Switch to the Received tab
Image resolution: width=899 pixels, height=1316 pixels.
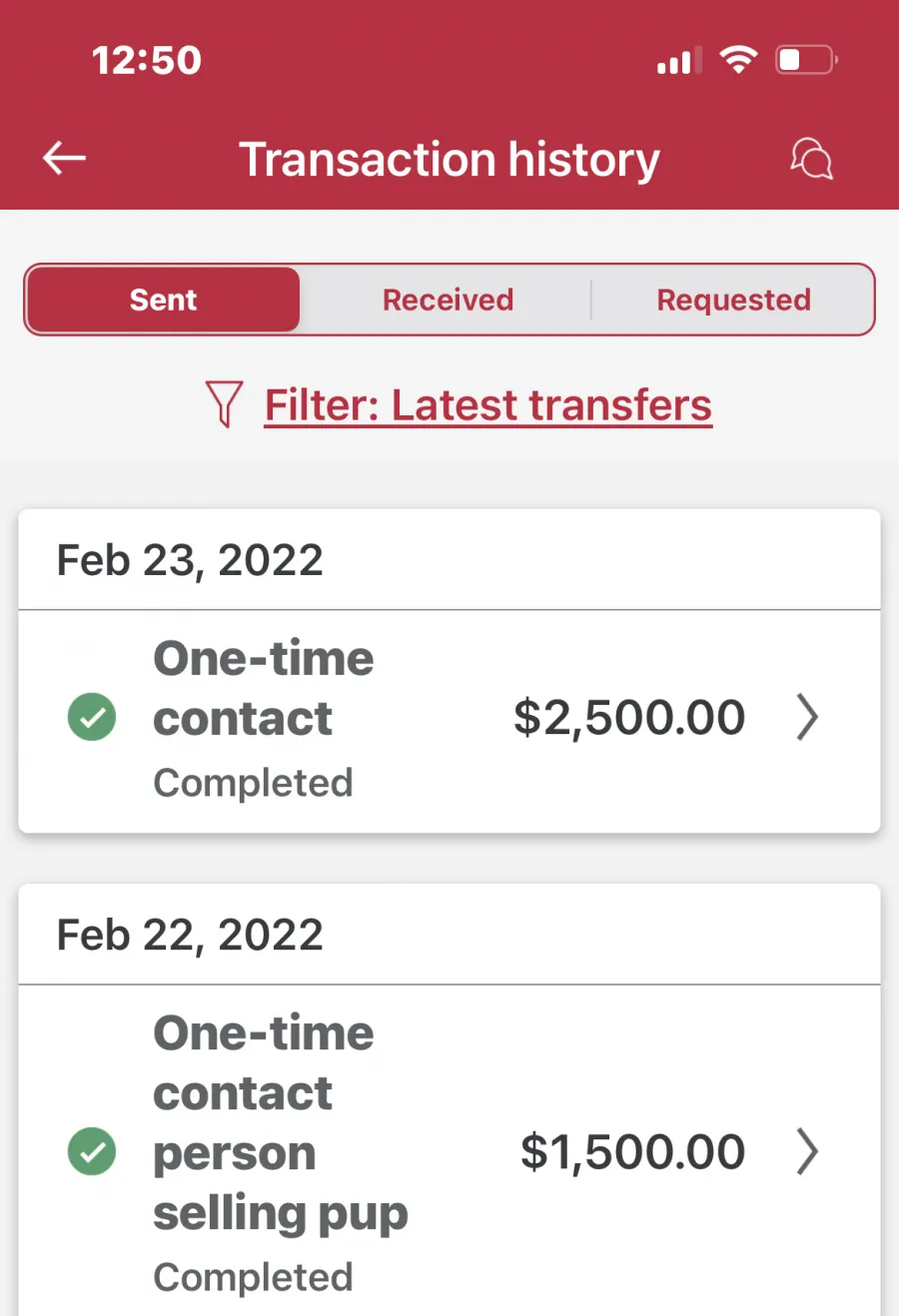(x=448, y=300)
